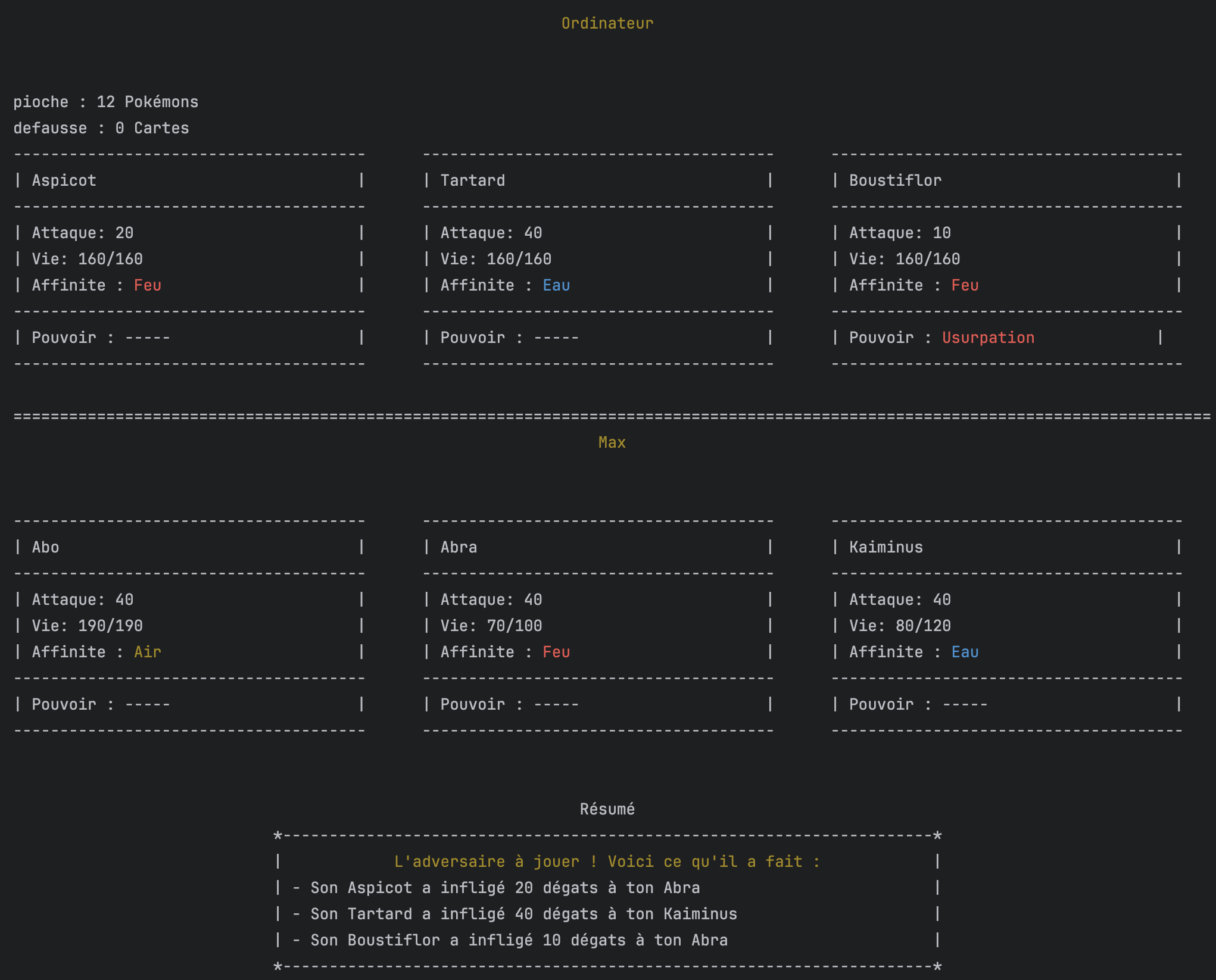This screenshot has height=980, width=1216.
Task: Click the Résumé heading
Action: pos(607,809)
